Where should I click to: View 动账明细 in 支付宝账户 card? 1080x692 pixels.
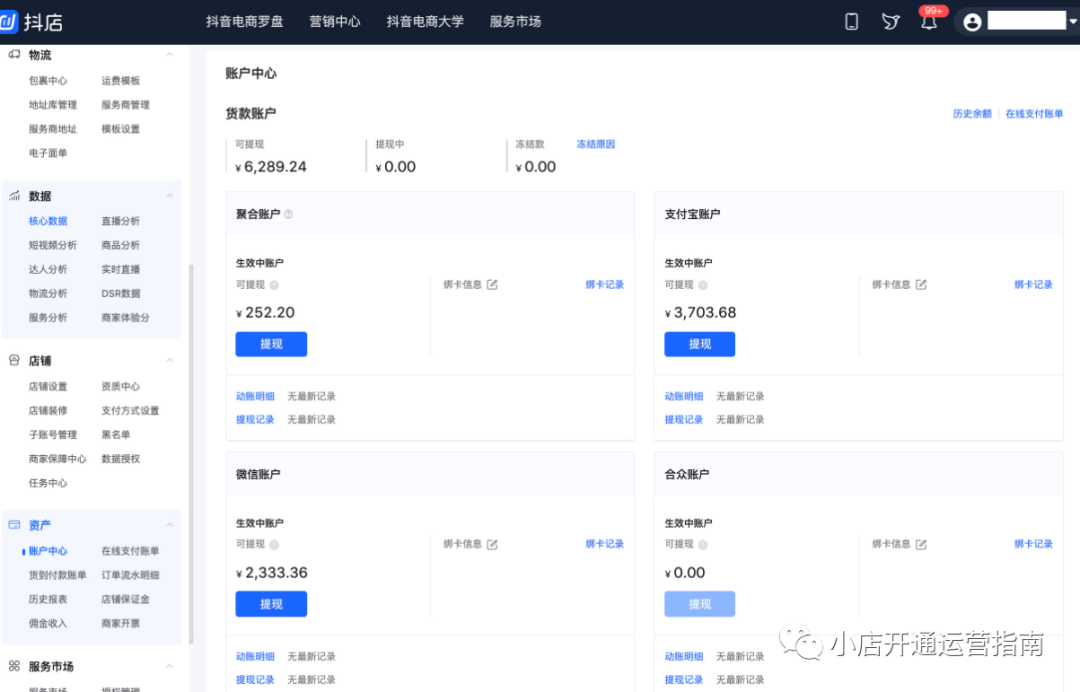[683, 396]
